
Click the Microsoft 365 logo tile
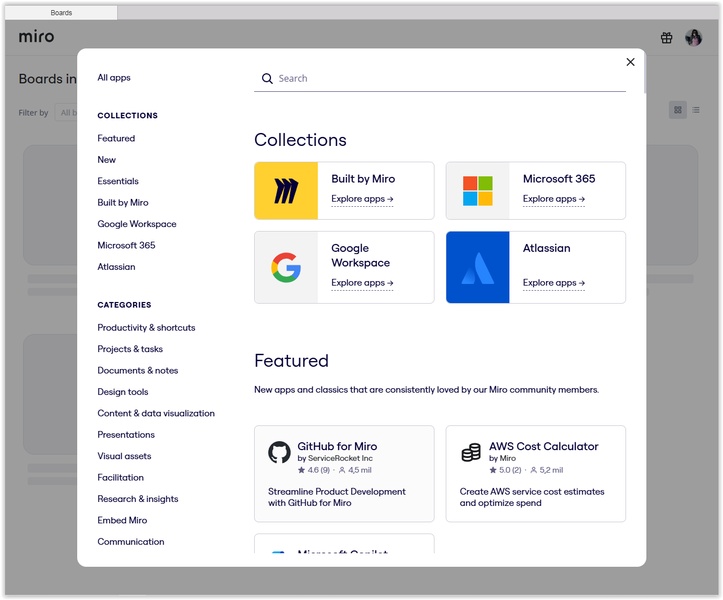coord(478,191)
